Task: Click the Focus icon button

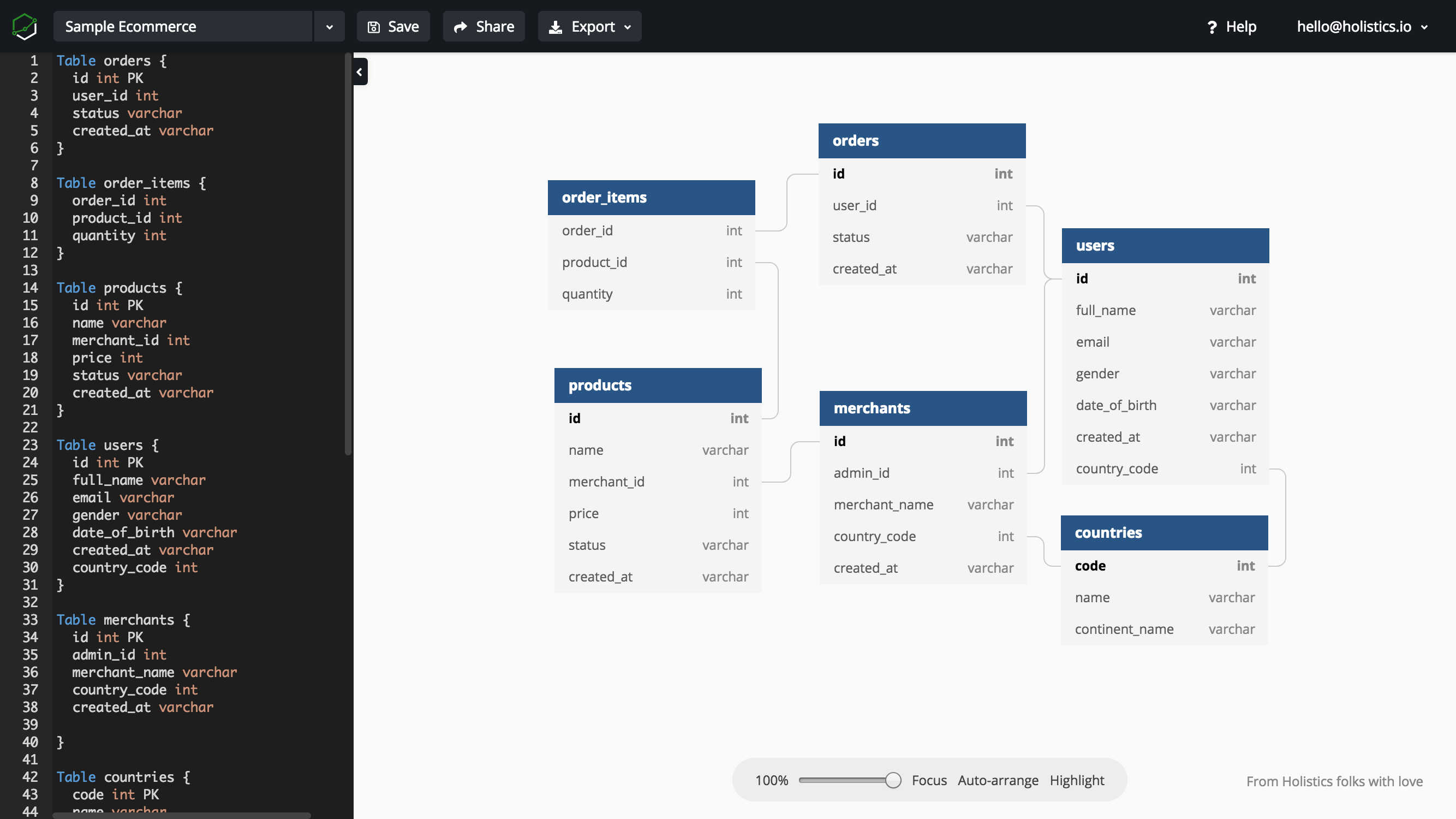Action: click(928, 779)
